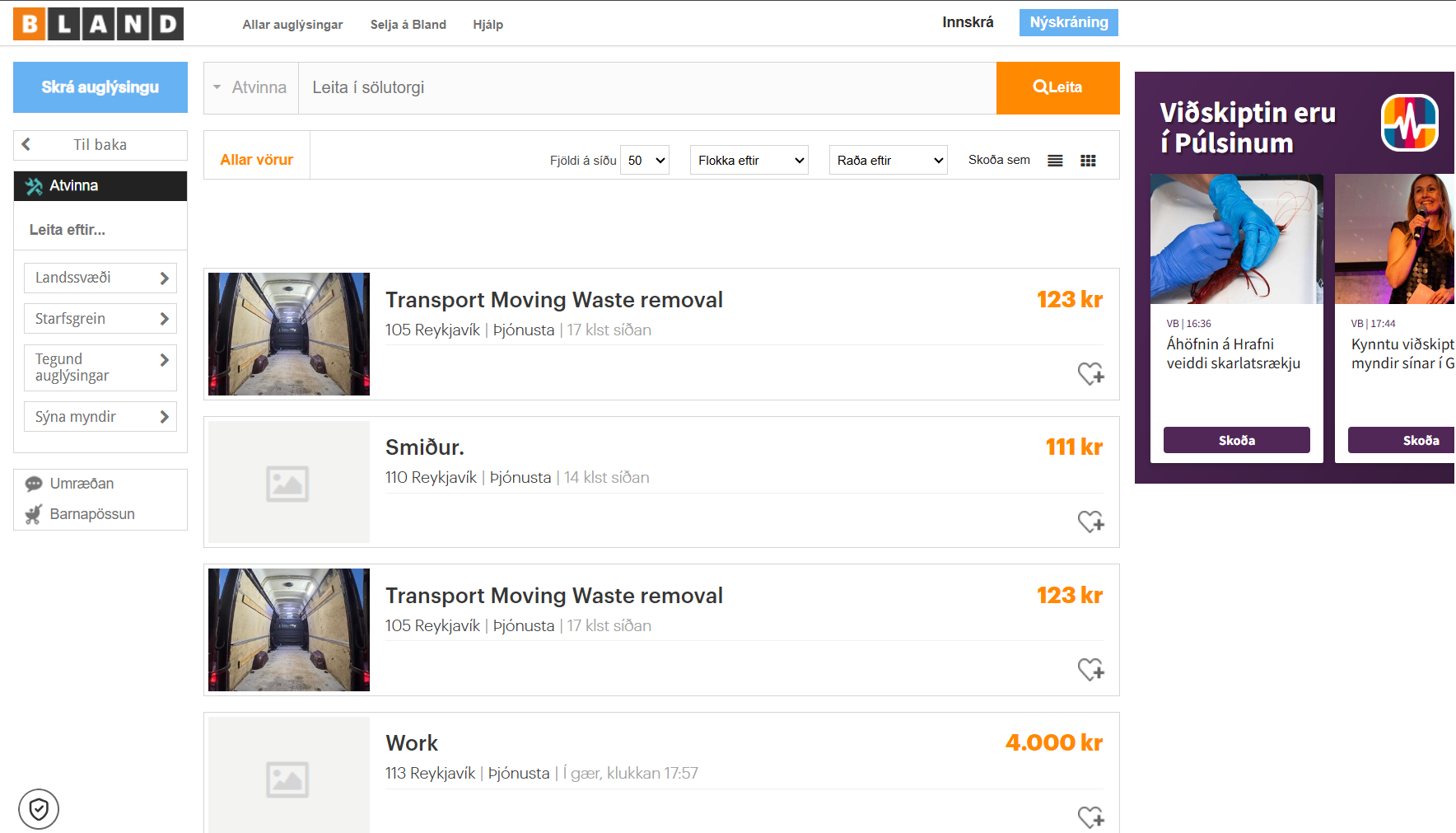Click the 113 Reykjavík location text

pos(430,774)
